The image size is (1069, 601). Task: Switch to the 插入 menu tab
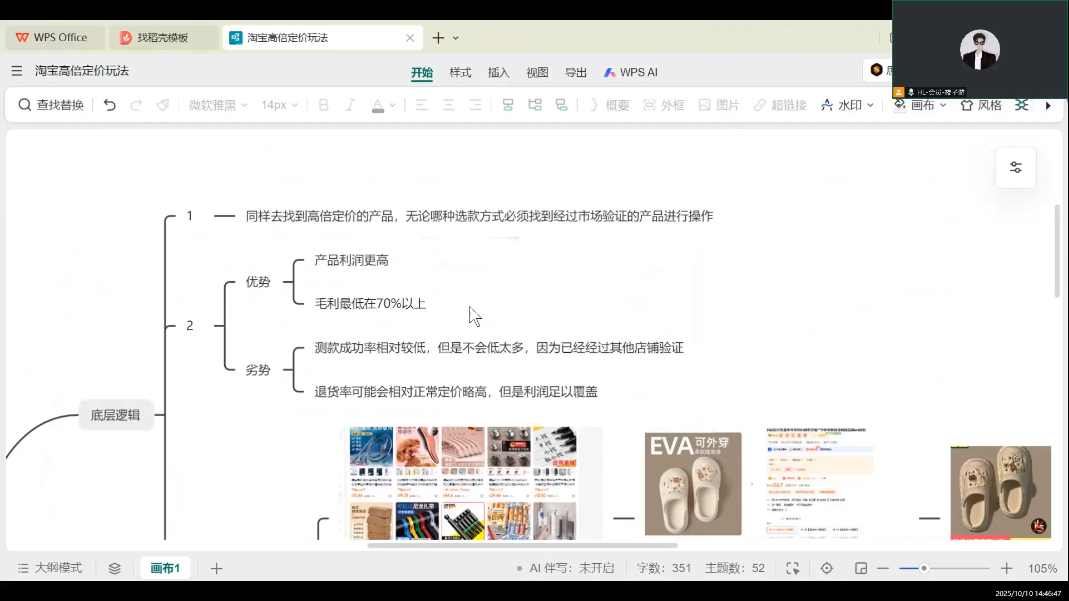click(x=498, y=72)
